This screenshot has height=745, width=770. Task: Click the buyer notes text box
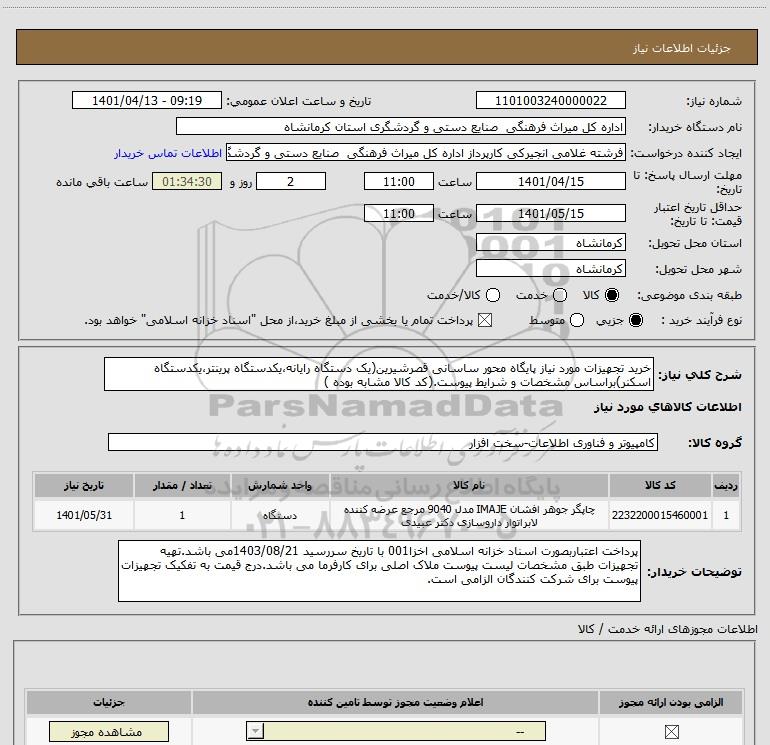(x=379, y=571)
